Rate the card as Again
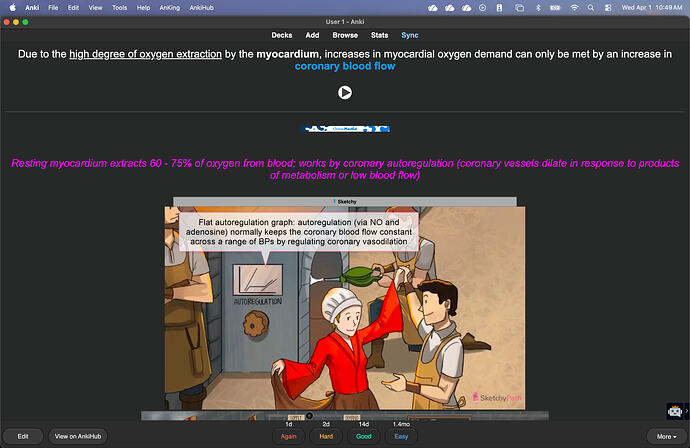Viewport: 690px width, 448px height. (x=289, y=436)
